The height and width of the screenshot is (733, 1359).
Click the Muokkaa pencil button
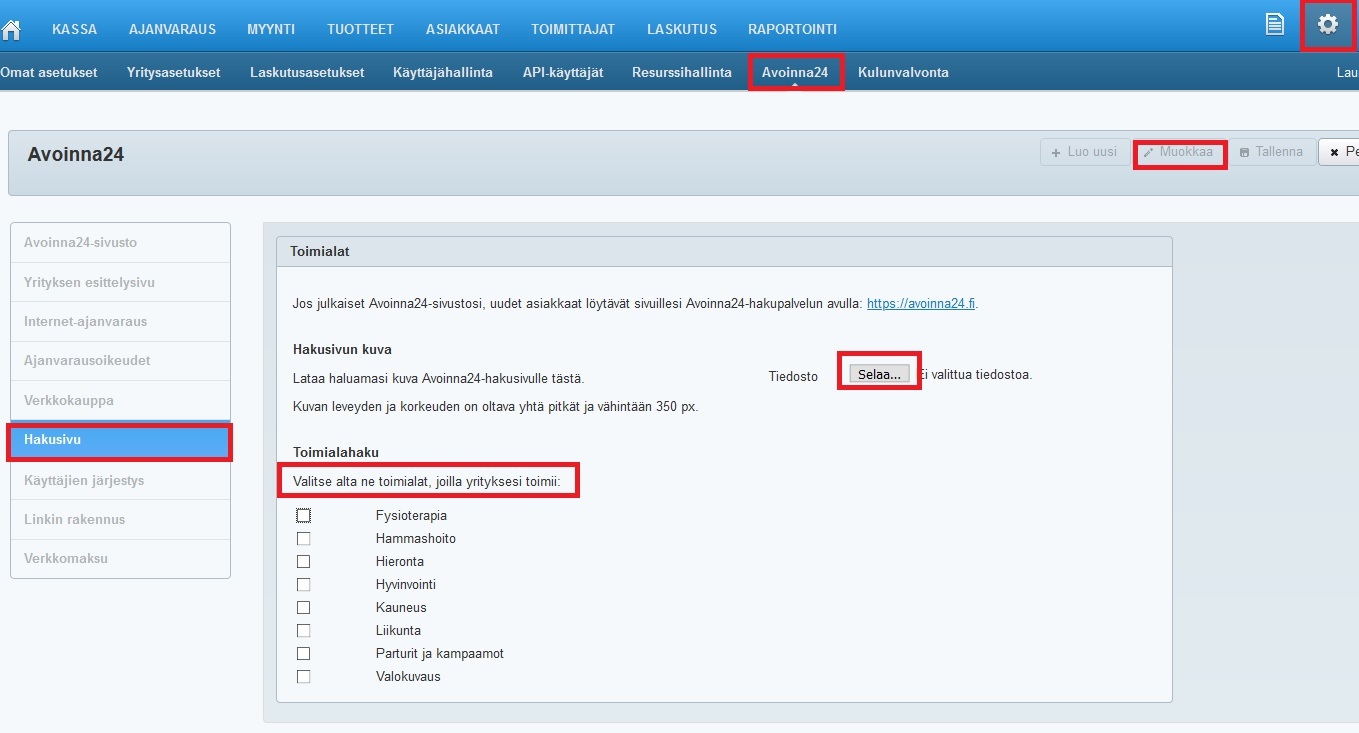coord(1179,152)
